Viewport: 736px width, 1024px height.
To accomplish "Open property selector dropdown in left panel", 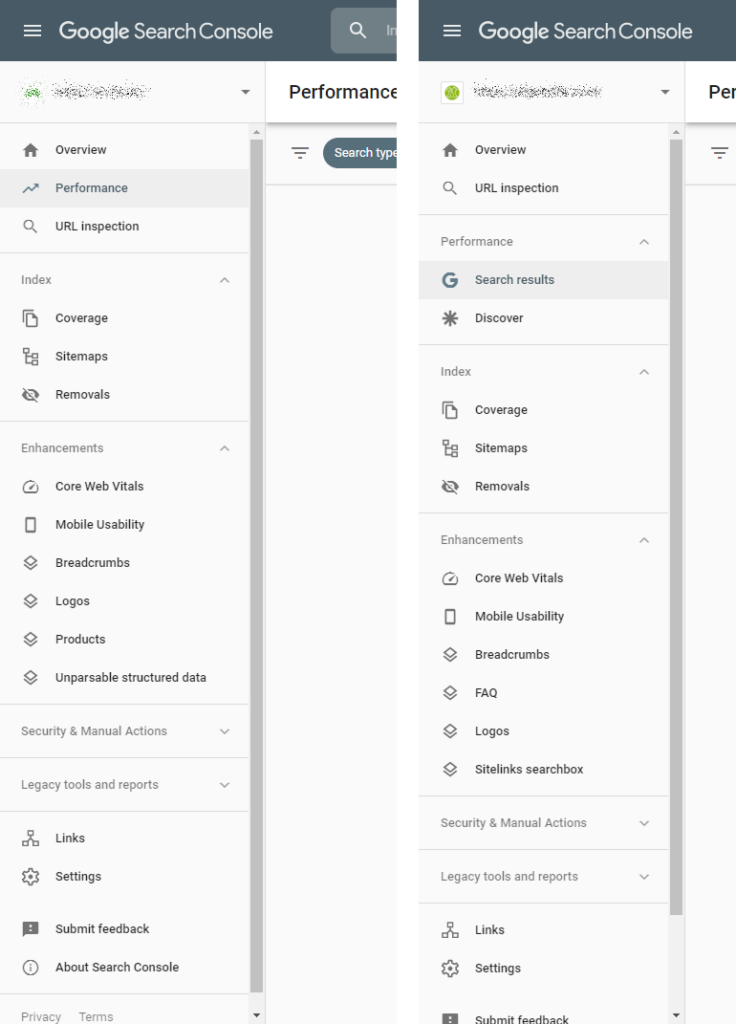I will tap(246, 92).
